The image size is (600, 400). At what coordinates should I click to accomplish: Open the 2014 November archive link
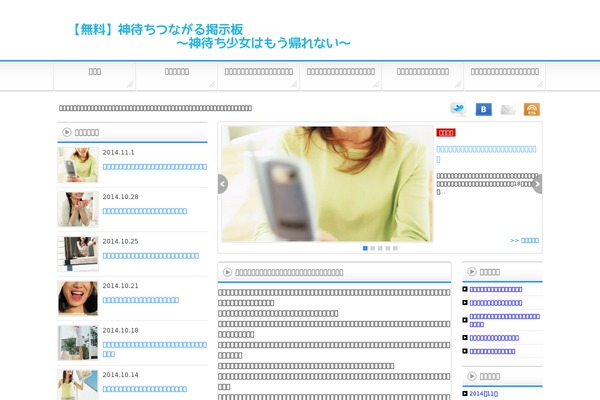pos(484,394)
